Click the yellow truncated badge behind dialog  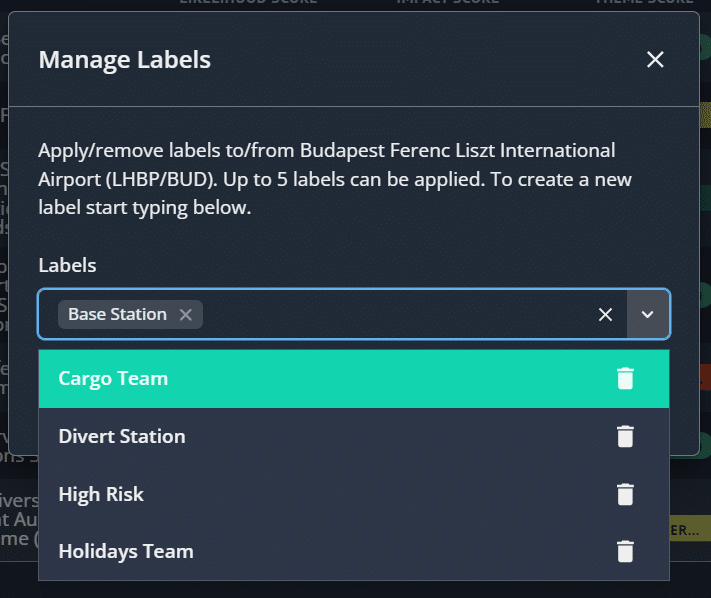click(x=690, y=528)
